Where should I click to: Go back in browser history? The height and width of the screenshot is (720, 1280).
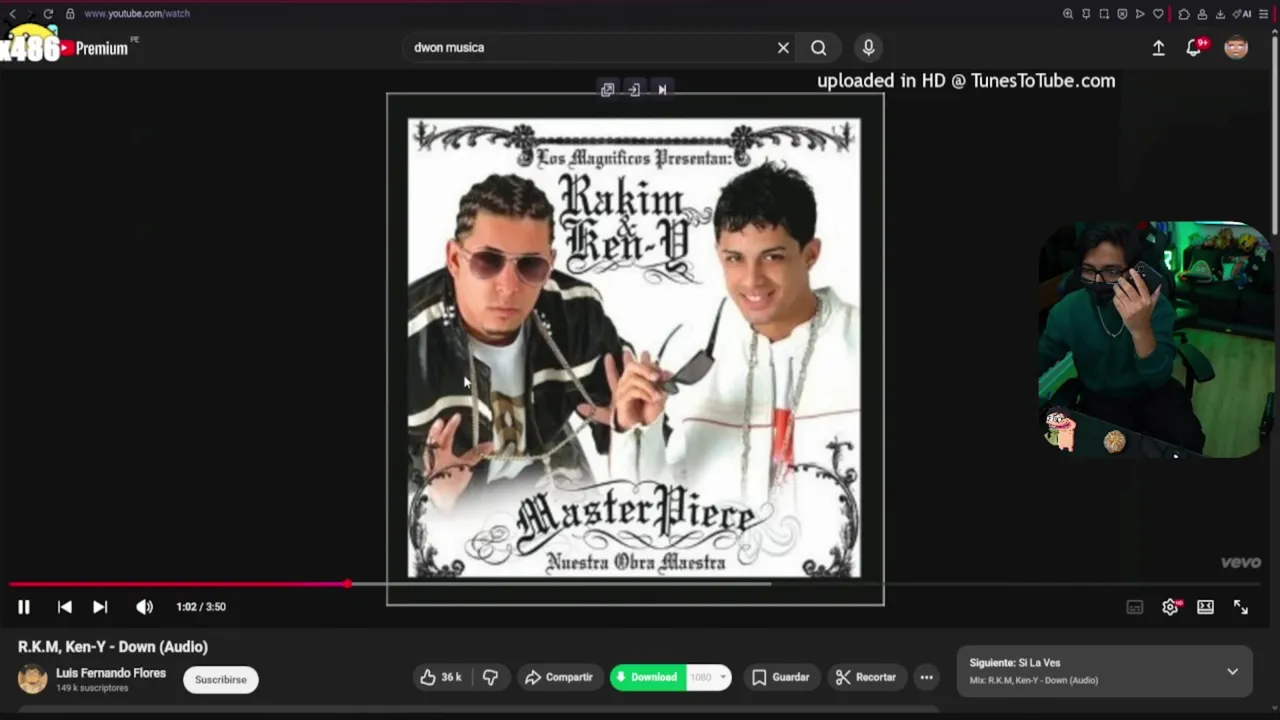pos(12,14)
